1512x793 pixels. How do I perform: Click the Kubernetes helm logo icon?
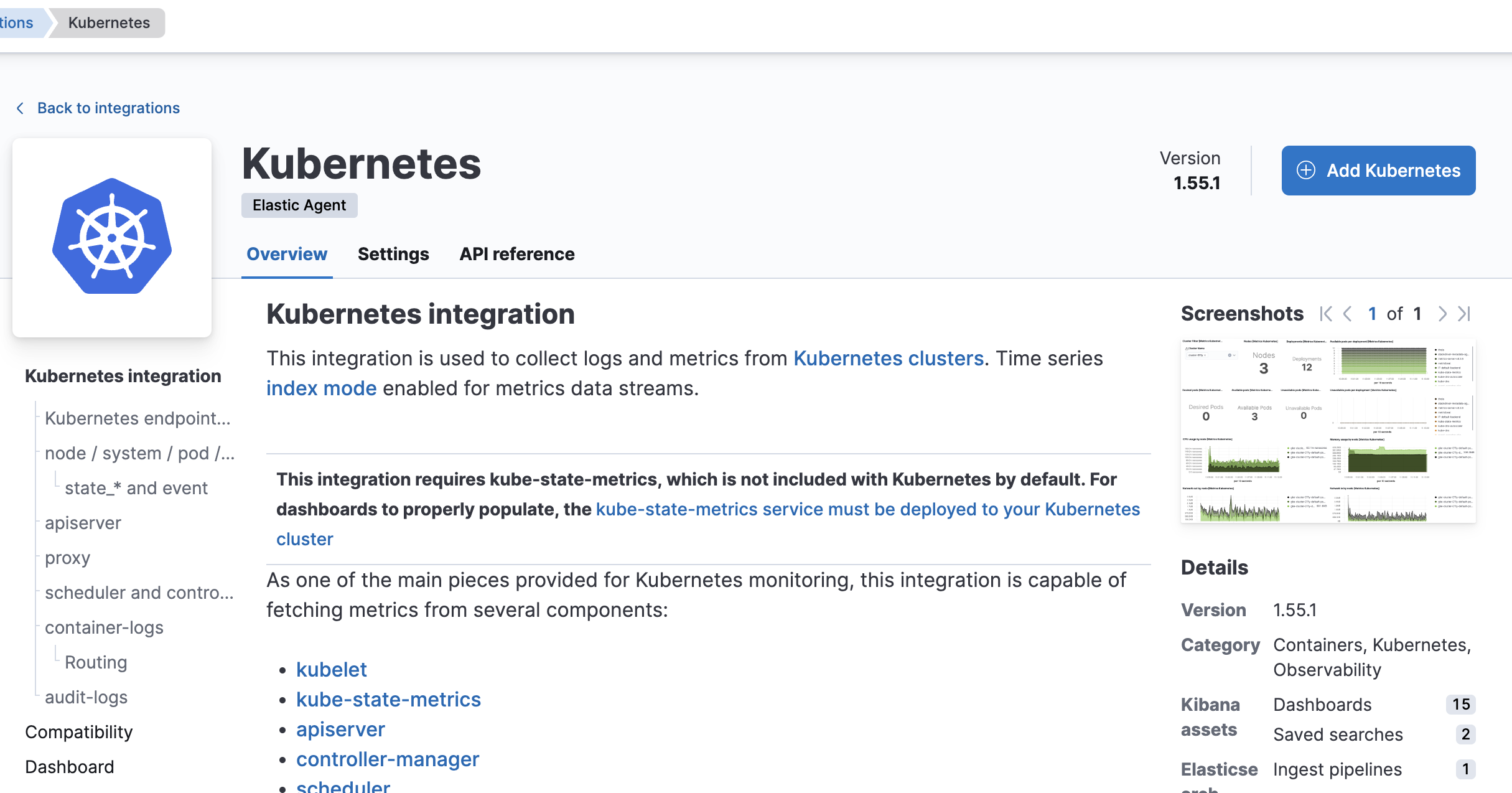[x=112, y=237]
